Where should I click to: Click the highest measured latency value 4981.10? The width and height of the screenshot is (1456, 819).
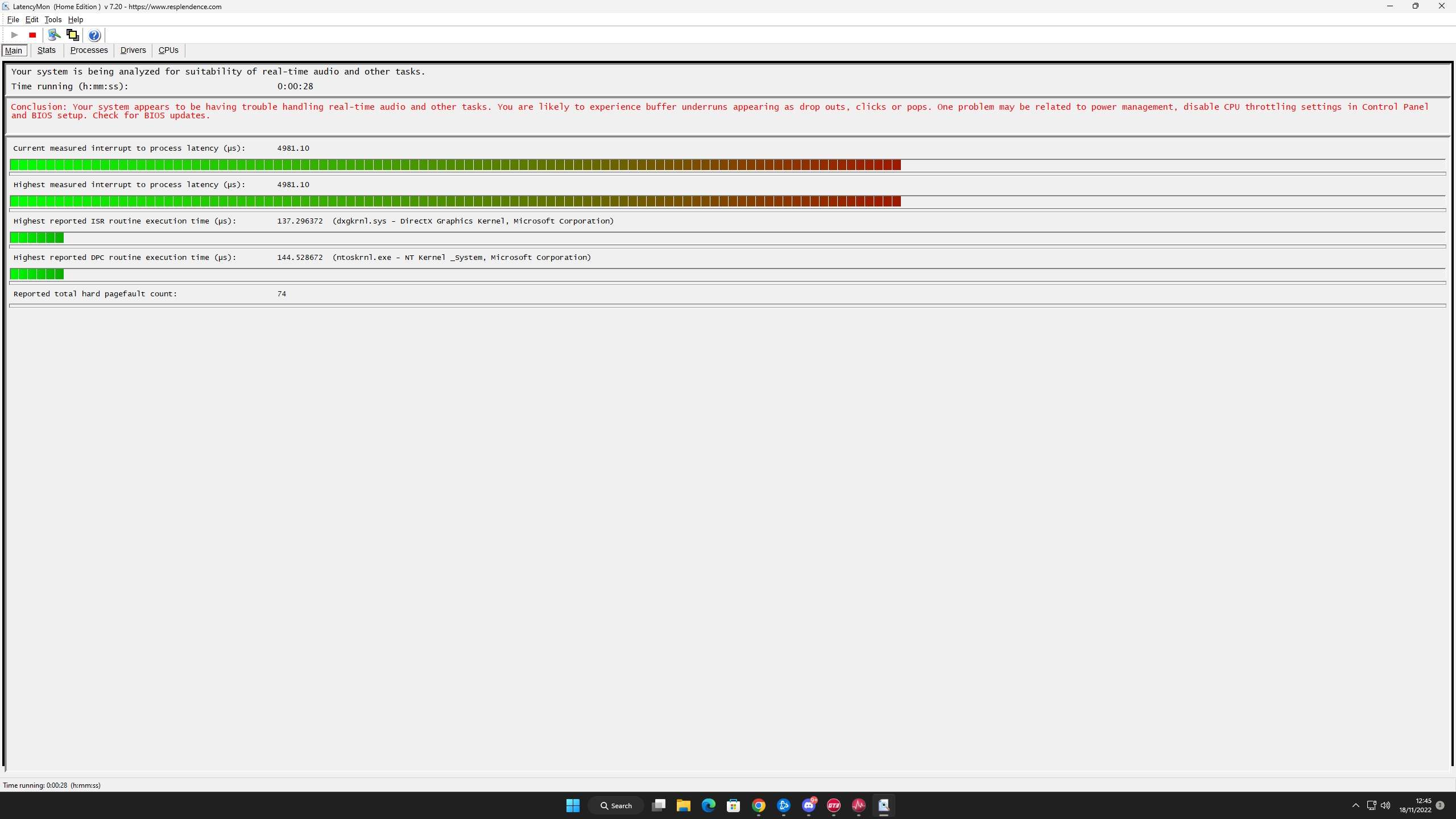(293, 185)
